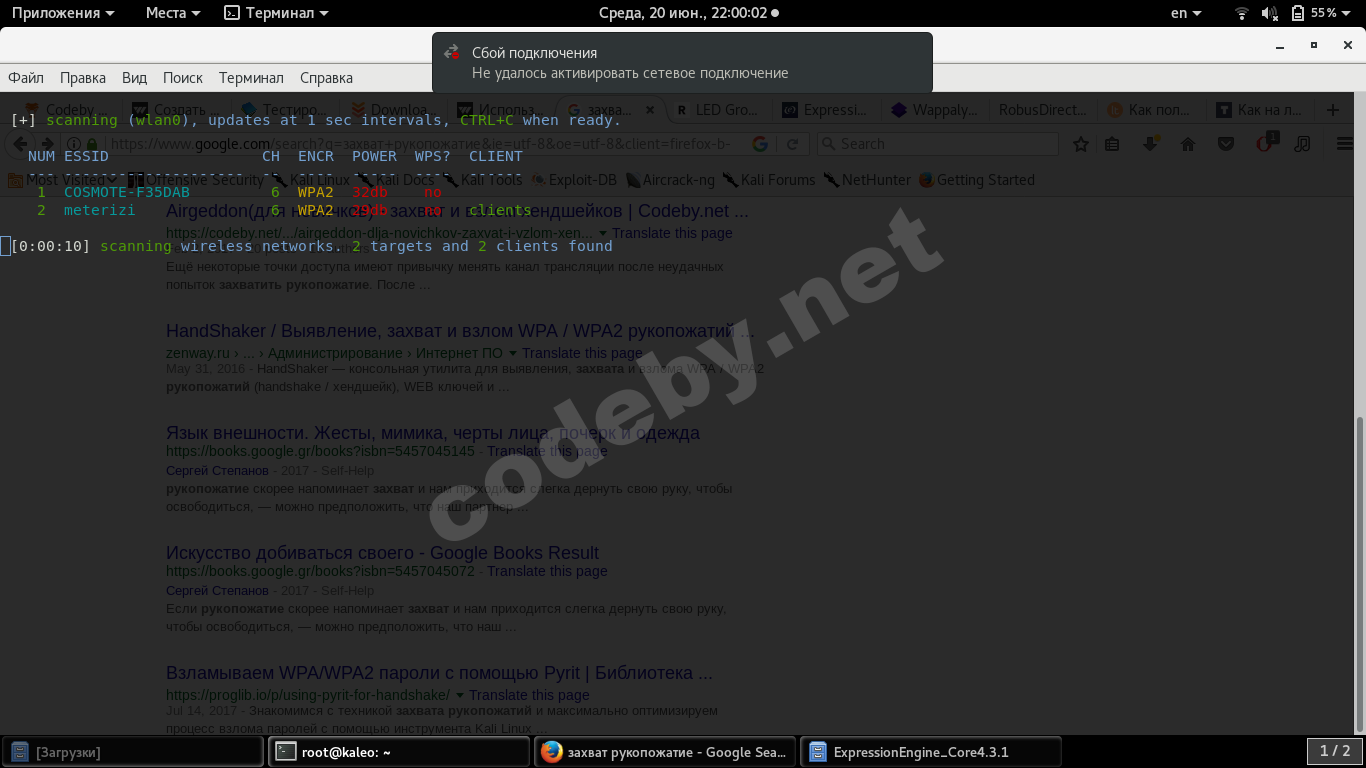Click the Firefox back arrow button

tap(22, 144)
